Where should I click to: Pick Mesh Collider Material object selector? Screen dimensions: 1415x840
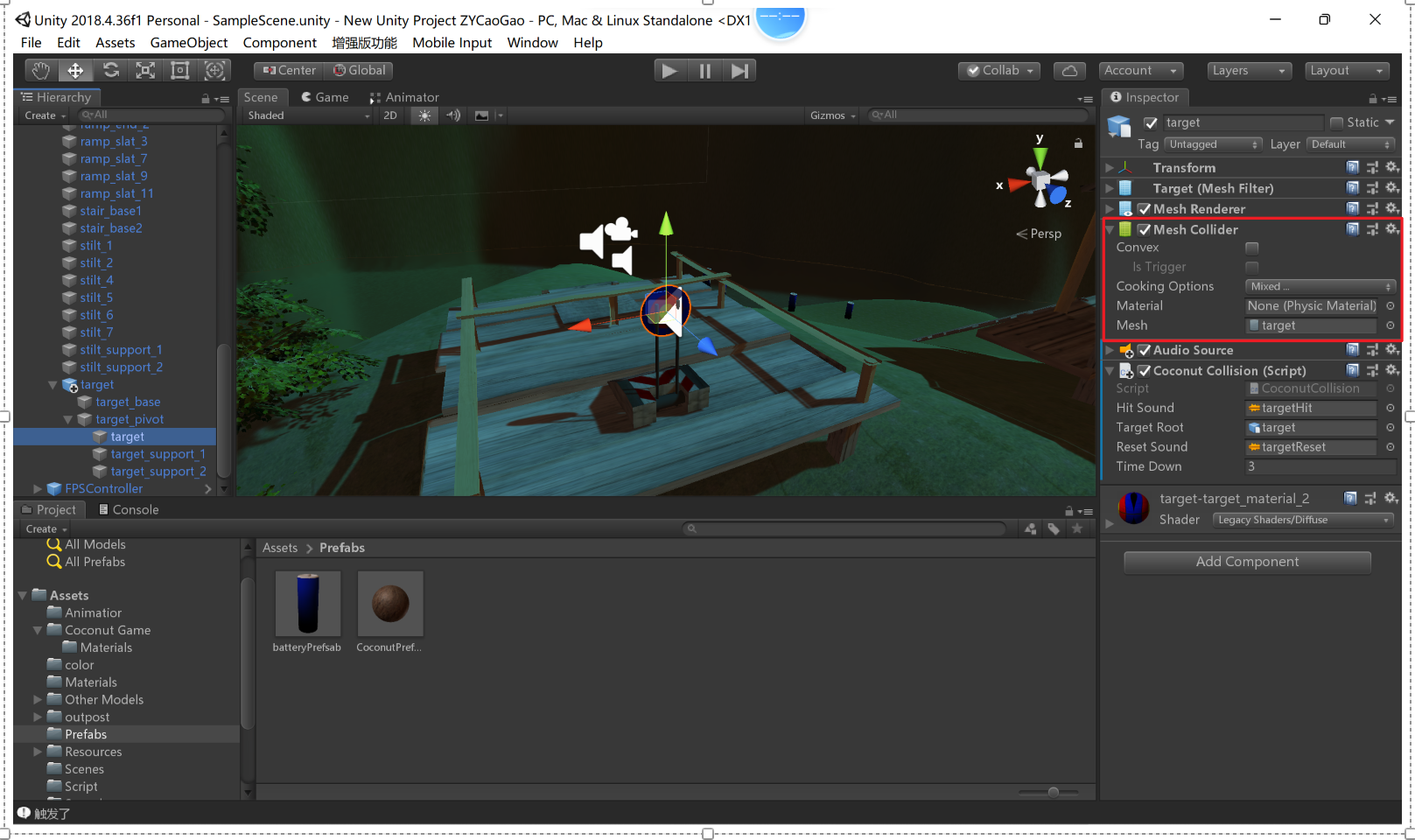[x=1390, y=305]
